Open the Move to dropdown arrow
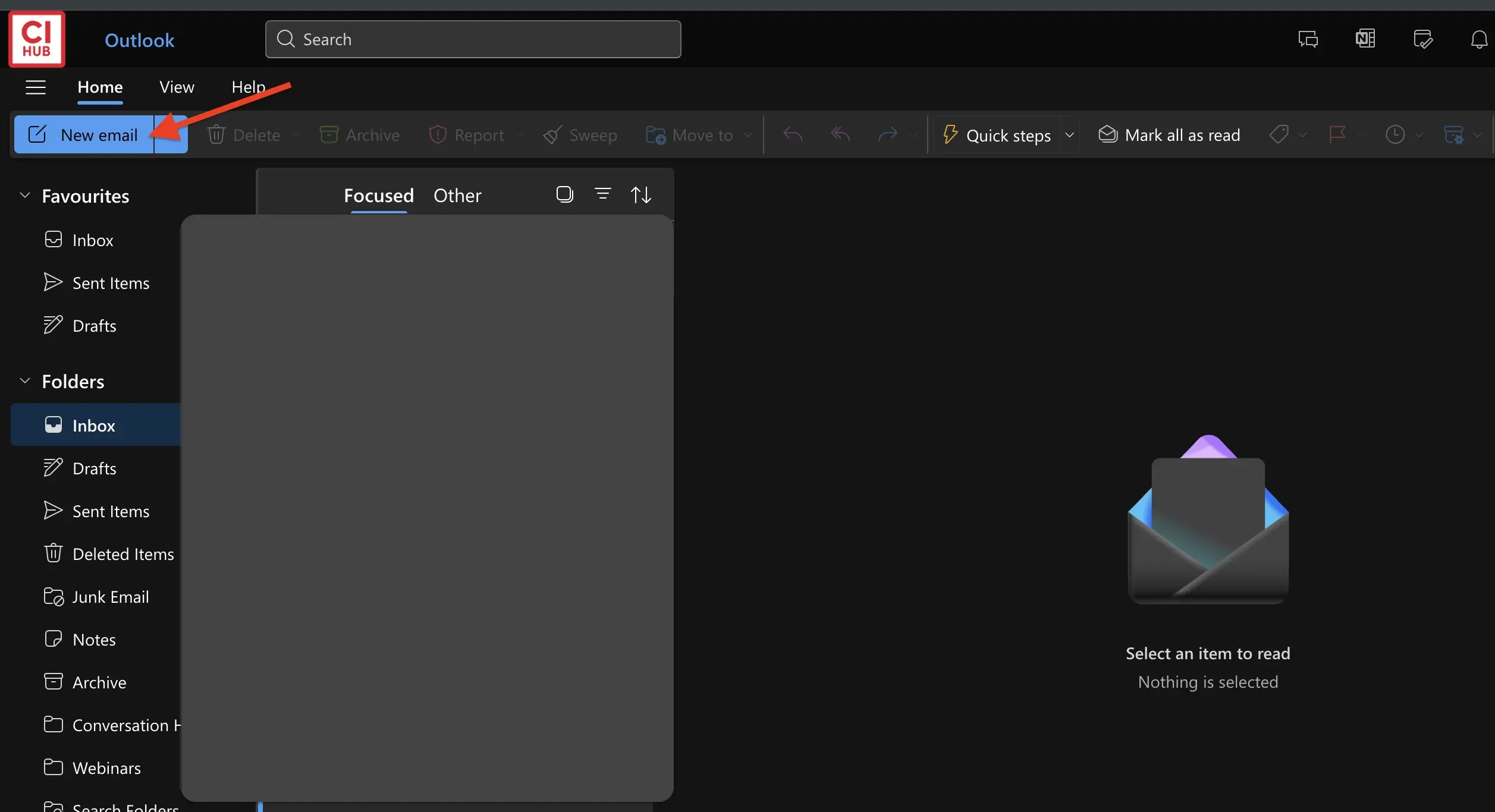Image resolution: width=1495 pixels, height=812 pixels. click(x=747, y=135)
